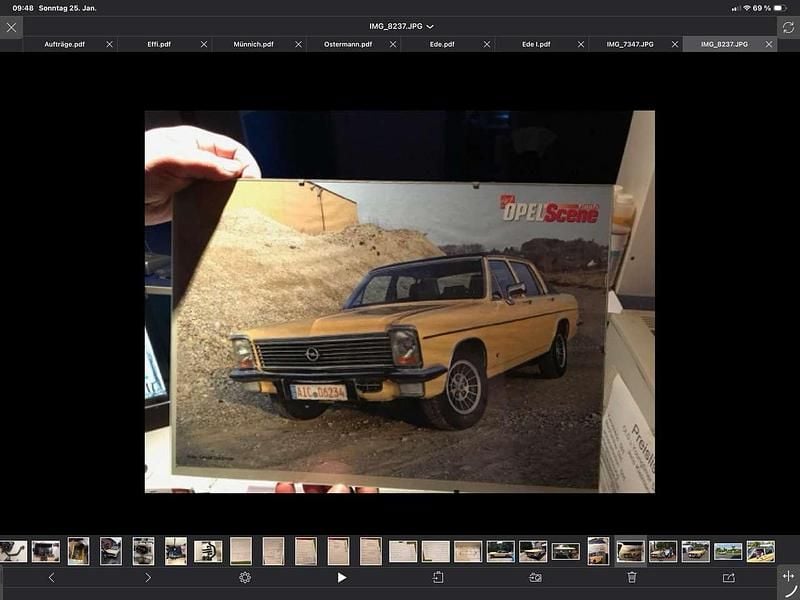The height and width of the screenshot is (600, 800).
Task: Open the Münnich.pdf tab
Action: (253, 45)
